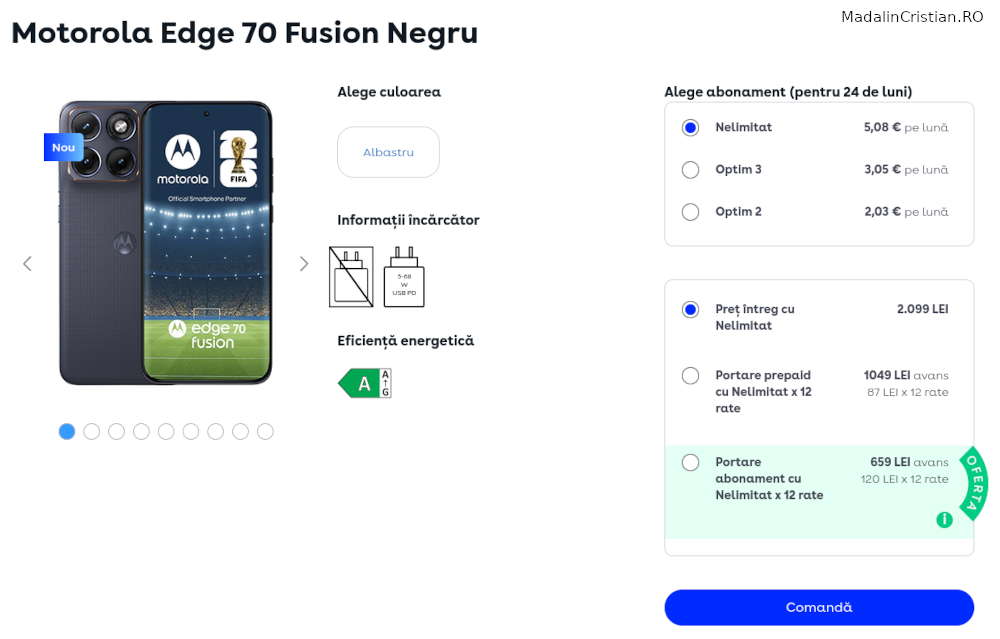Image resolution: width=1000 pixels, height=639 pixels.
Task: Choose Preț întreg cu Nelimitat payment option
Action: point(690,309)
